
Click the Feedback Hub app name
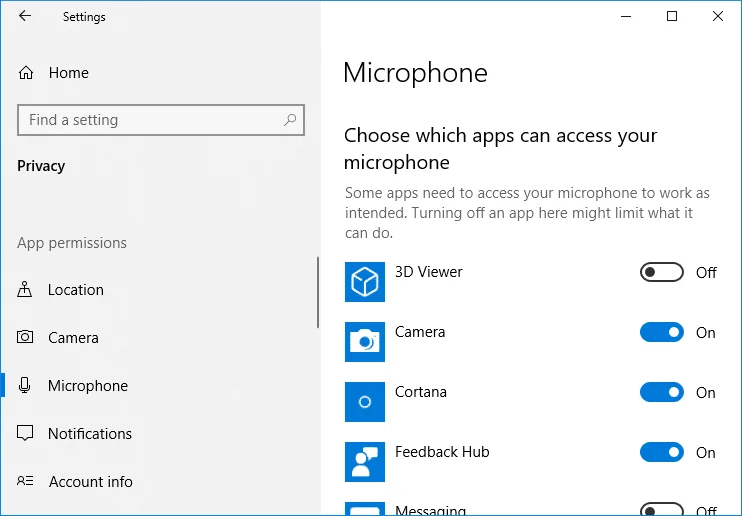tap(442, 452)
